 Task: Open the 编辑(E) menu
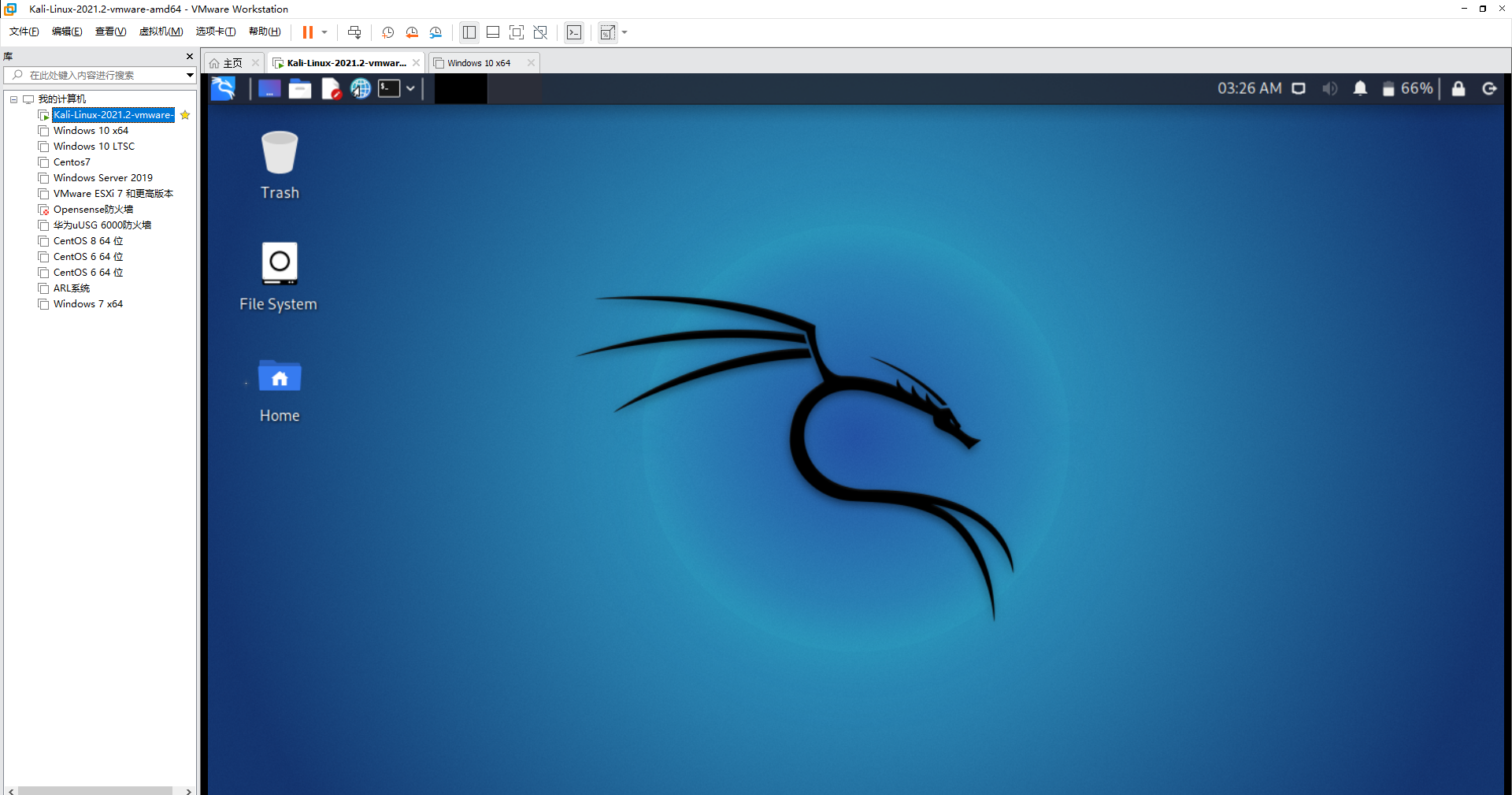click(x=67, y=32)
